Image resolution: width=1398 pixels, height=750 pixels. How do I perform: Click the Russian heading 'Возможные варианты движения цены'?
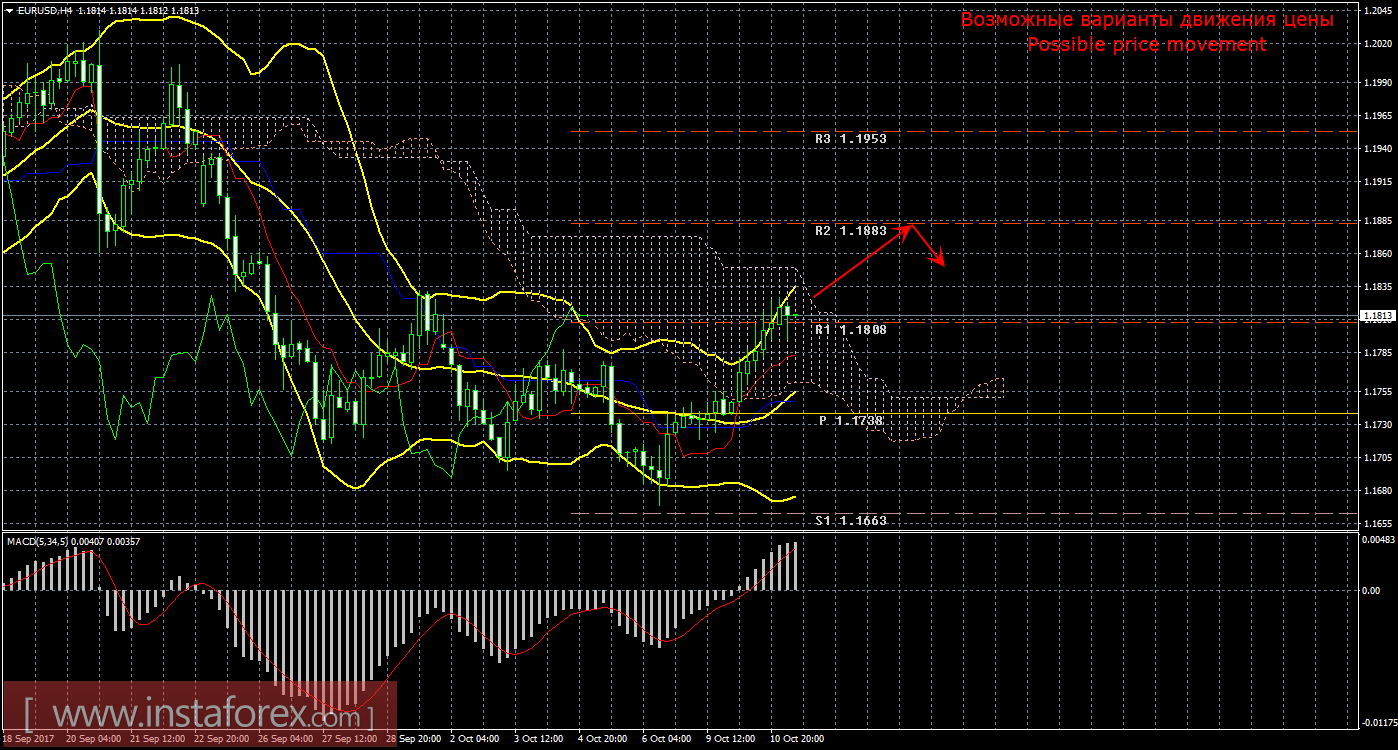pyautogui.click(x=1147, y=19)
